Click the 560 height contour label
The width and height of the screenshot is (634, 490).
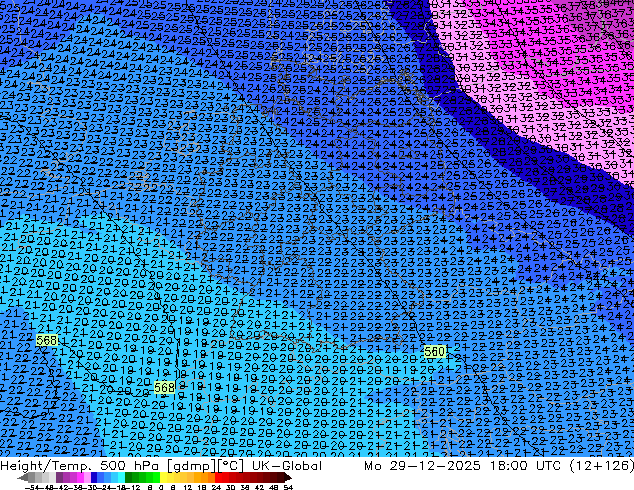[x=435, y=351]
